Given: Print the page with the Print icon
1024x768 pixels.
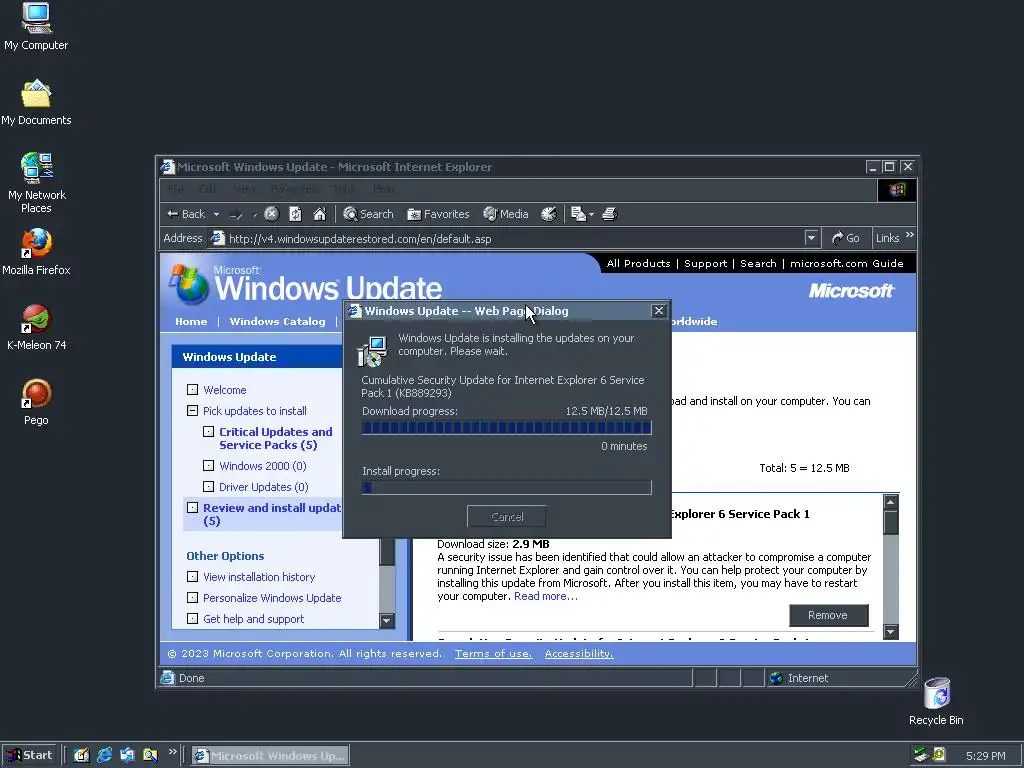Looking at the screenshot, I should pyautogui.click(x=609, y=214).
